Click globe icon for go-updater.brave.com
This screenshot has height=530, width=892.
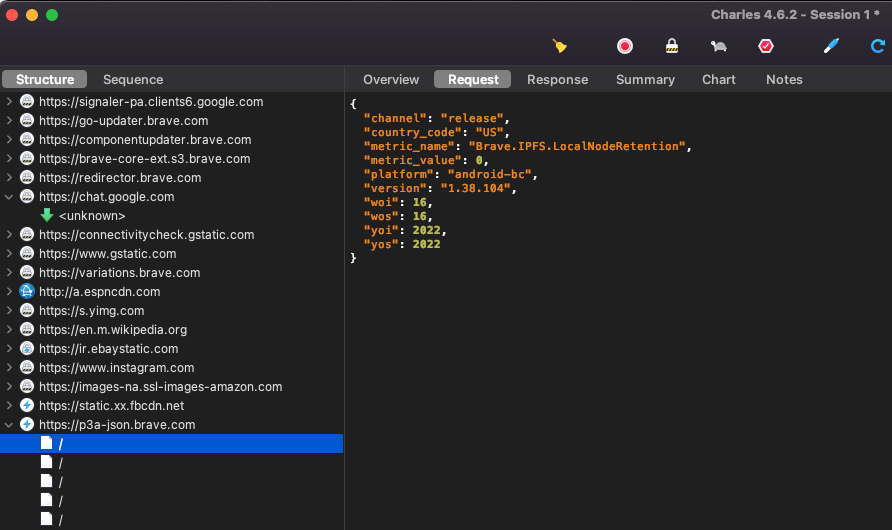click(27, 121)
